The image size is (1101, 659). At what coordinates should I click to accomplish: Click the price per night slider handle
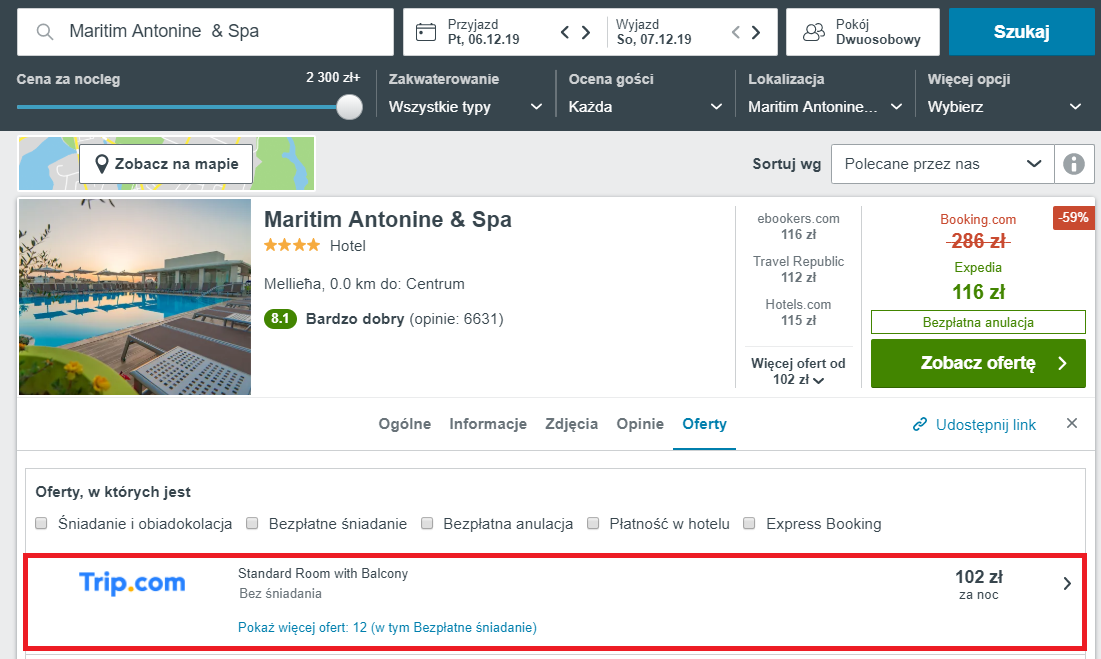(349, 107)
